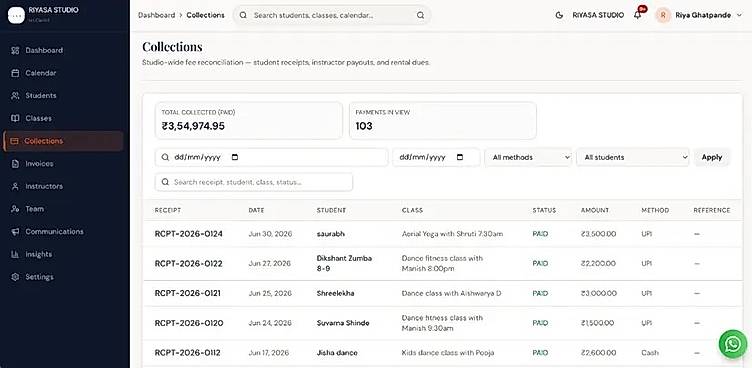752x368 pixels.
Task: Focus the top search students field
Action: tap(332, 15)
